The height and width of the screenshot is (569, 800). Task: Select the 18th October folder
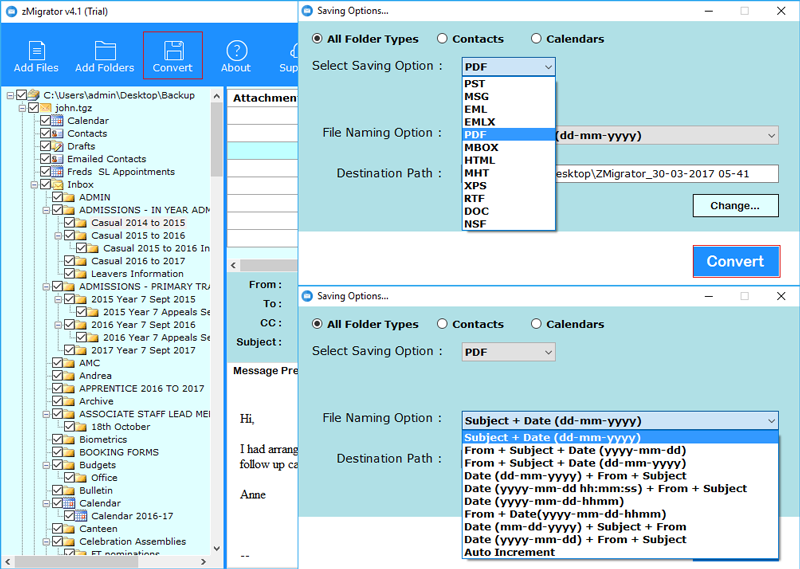pos(121,427)
